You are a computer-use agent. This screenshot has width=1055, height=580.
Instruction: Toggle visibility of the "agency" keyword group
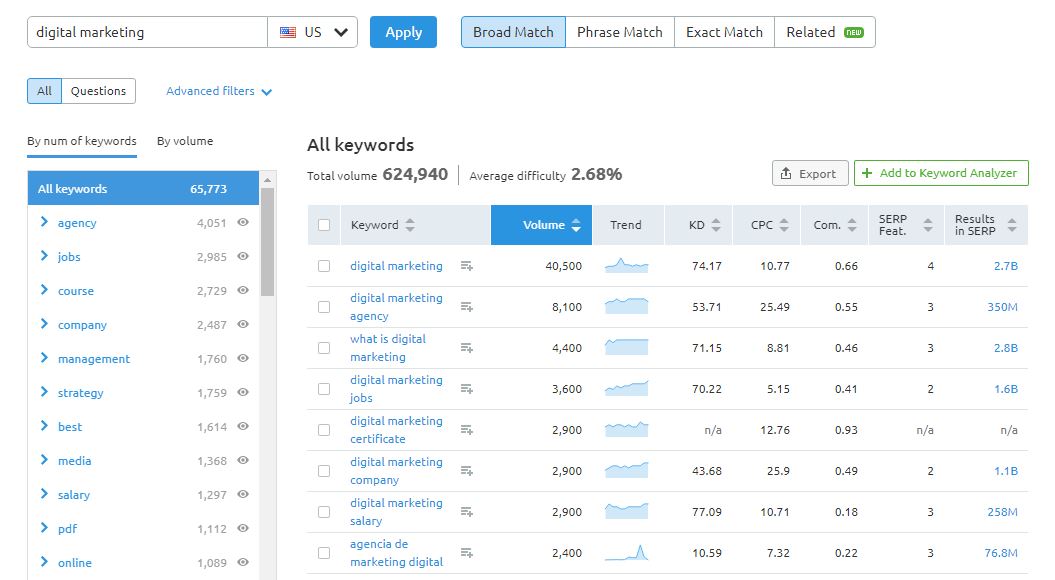click(242, 222)
